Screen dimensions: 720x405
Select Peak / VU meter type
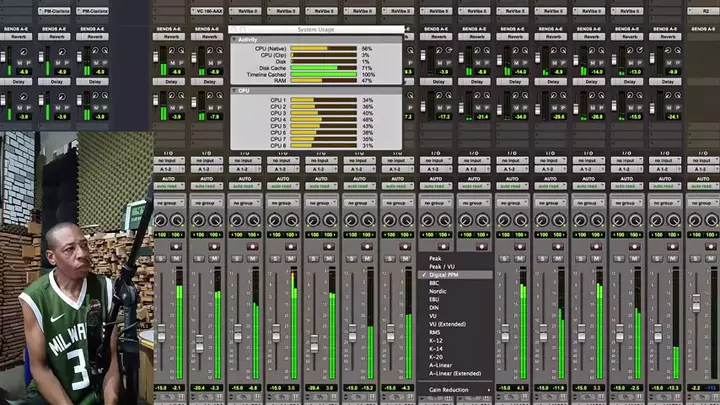point(442,266)
